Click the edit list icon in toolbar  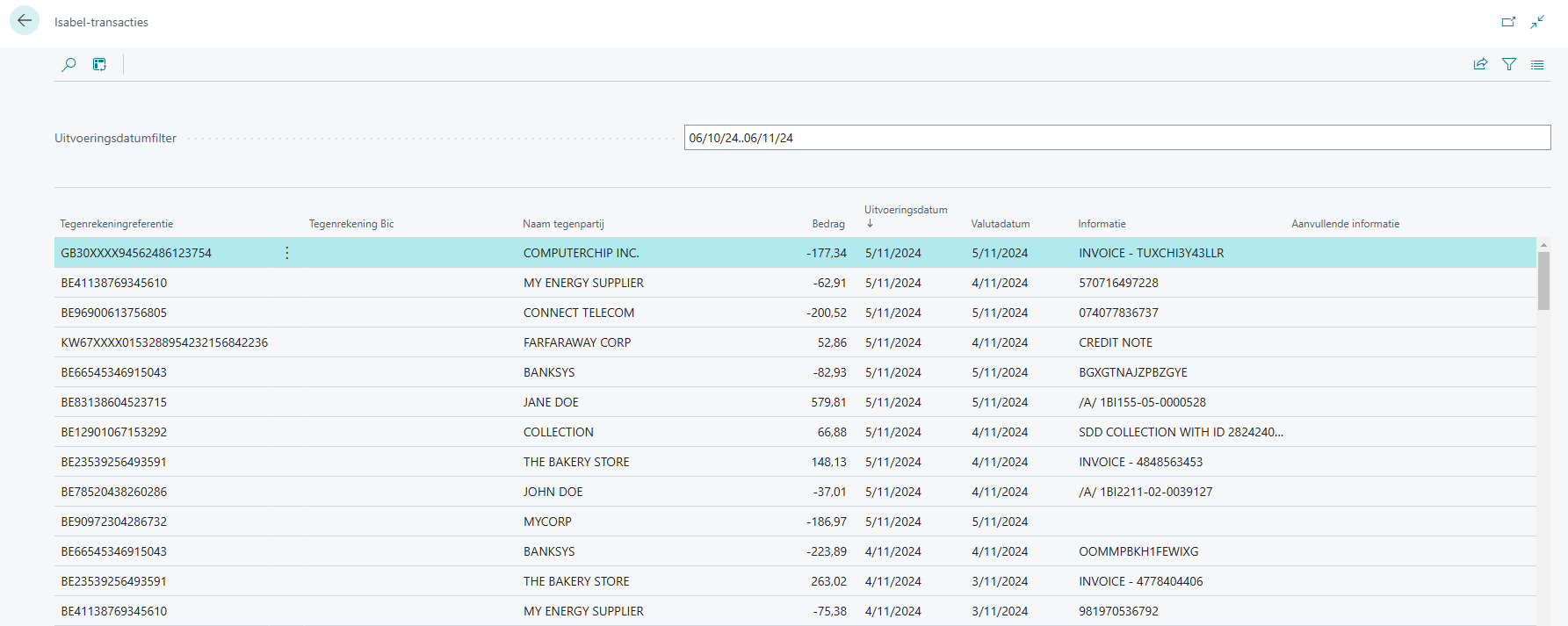[99, 64]
